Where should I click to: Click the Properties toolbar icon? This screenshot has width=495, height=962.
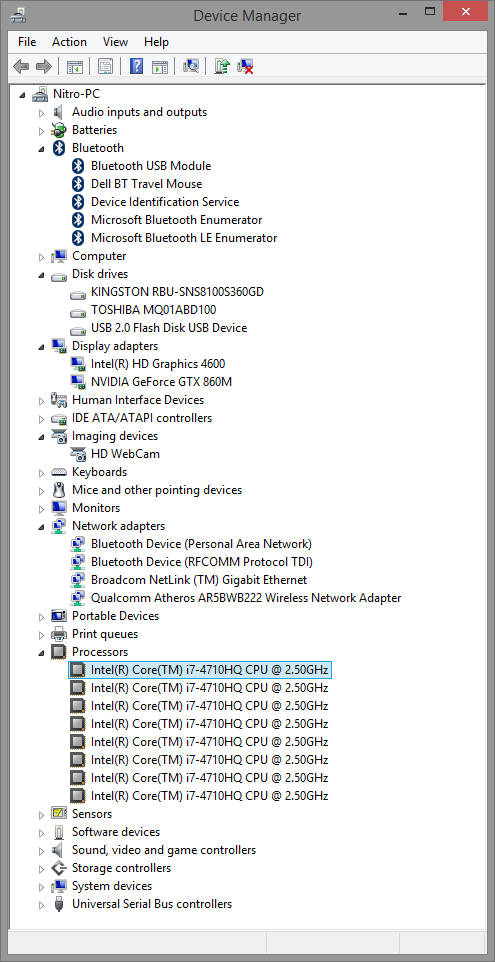(x=105, y=66)
